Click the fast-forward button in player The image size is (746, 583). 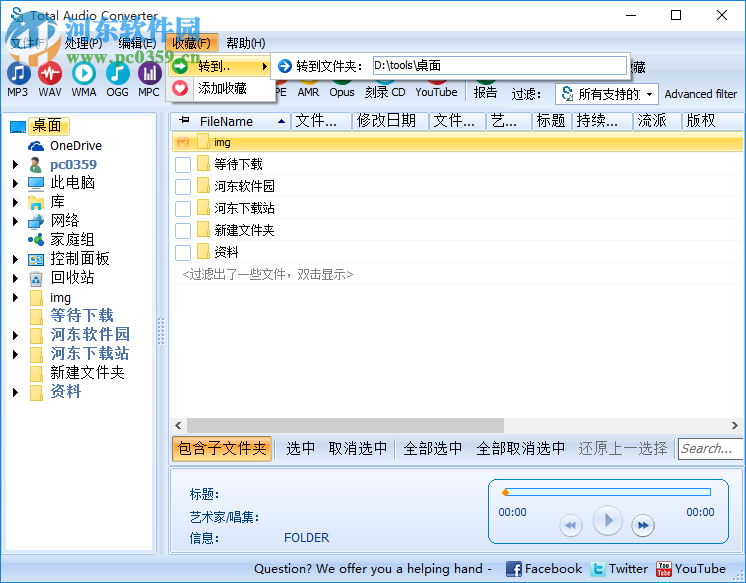pos(643,525)
